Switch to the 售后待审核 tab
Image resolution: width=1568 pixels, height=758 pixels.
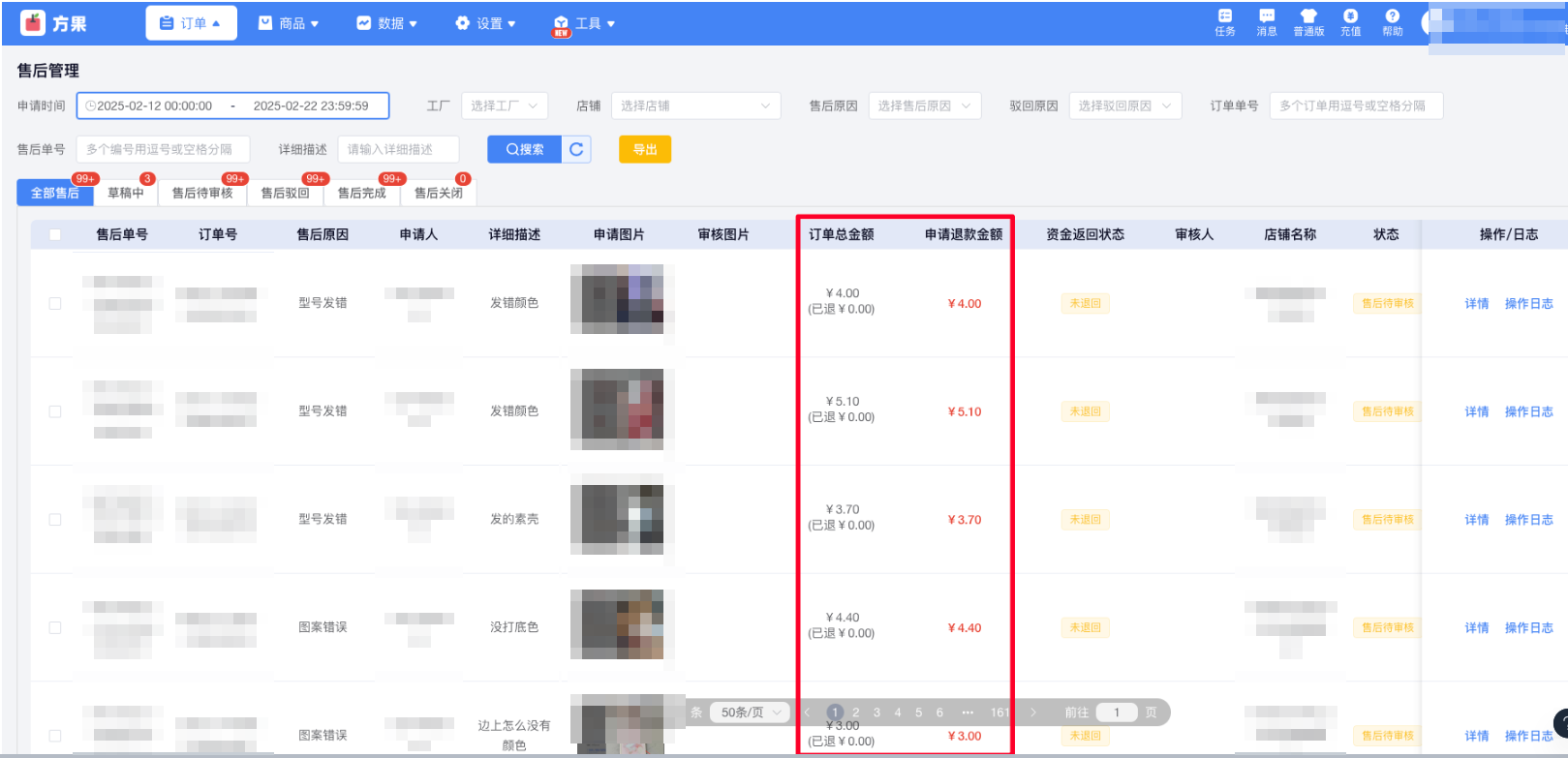tap(202, 193)
